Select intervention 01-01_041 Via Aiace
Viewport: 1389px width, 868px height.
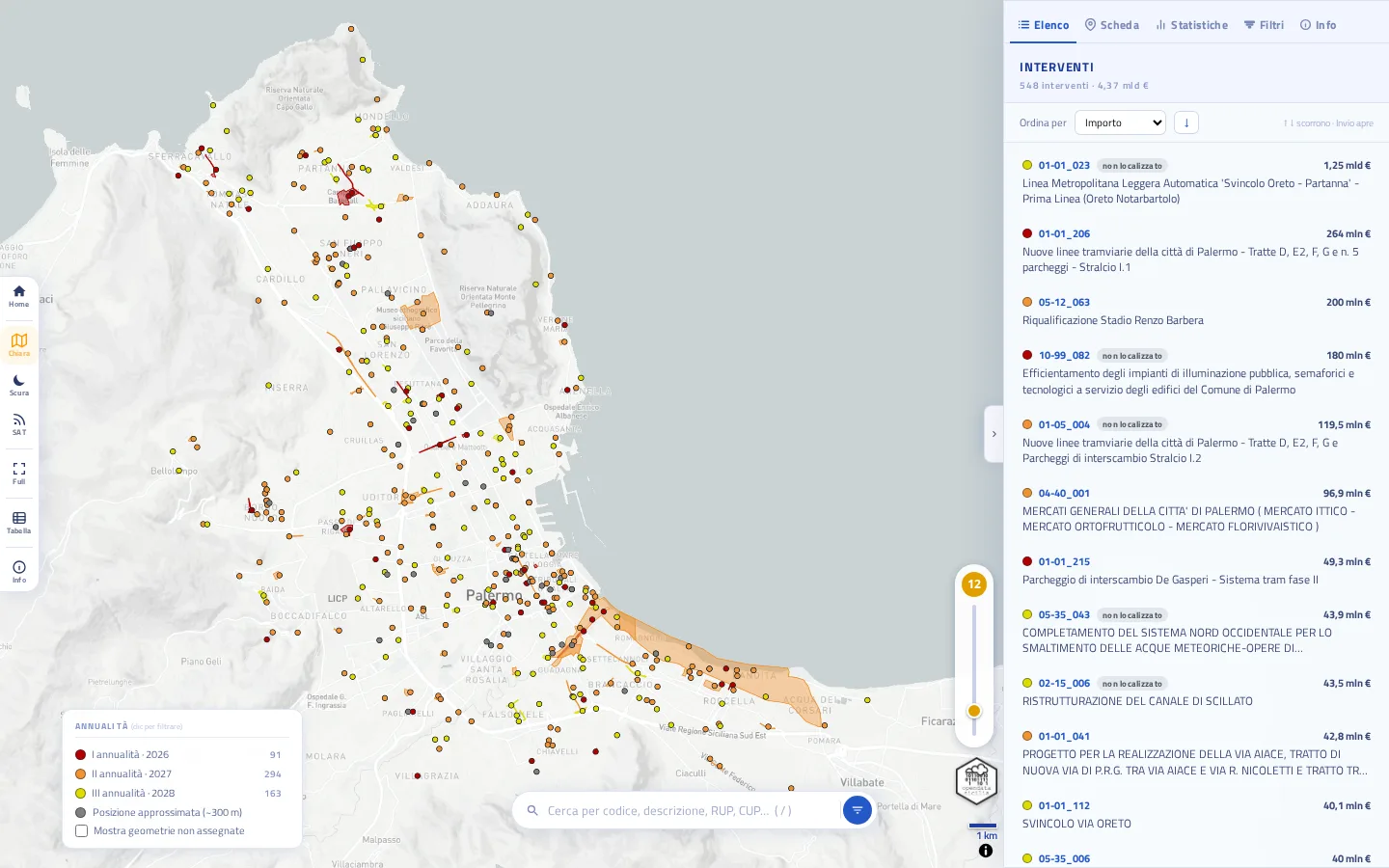point(1196,753)
